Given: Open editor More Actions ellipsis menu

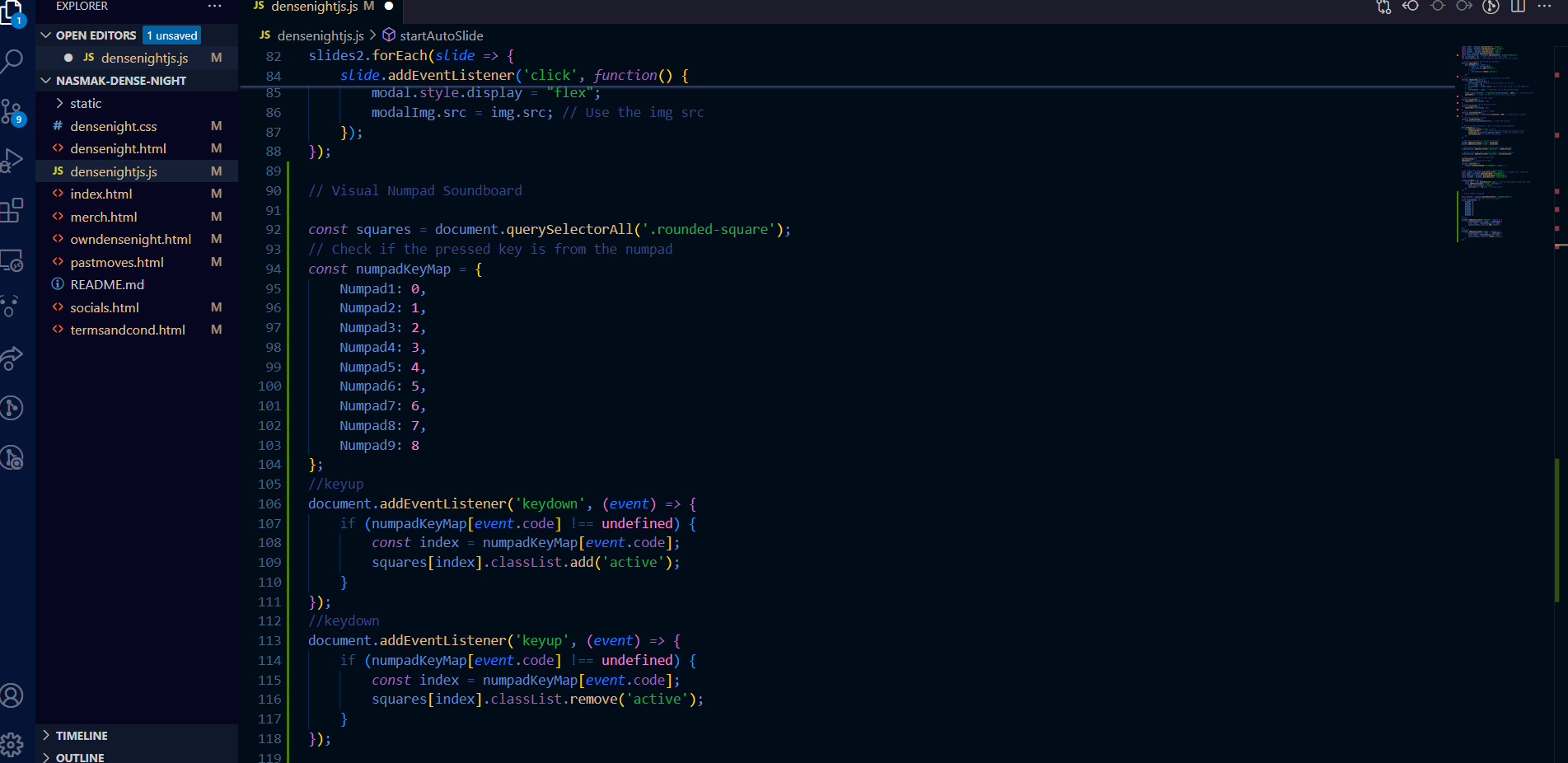Looking at the screenshot, I should pos(1544,7).
